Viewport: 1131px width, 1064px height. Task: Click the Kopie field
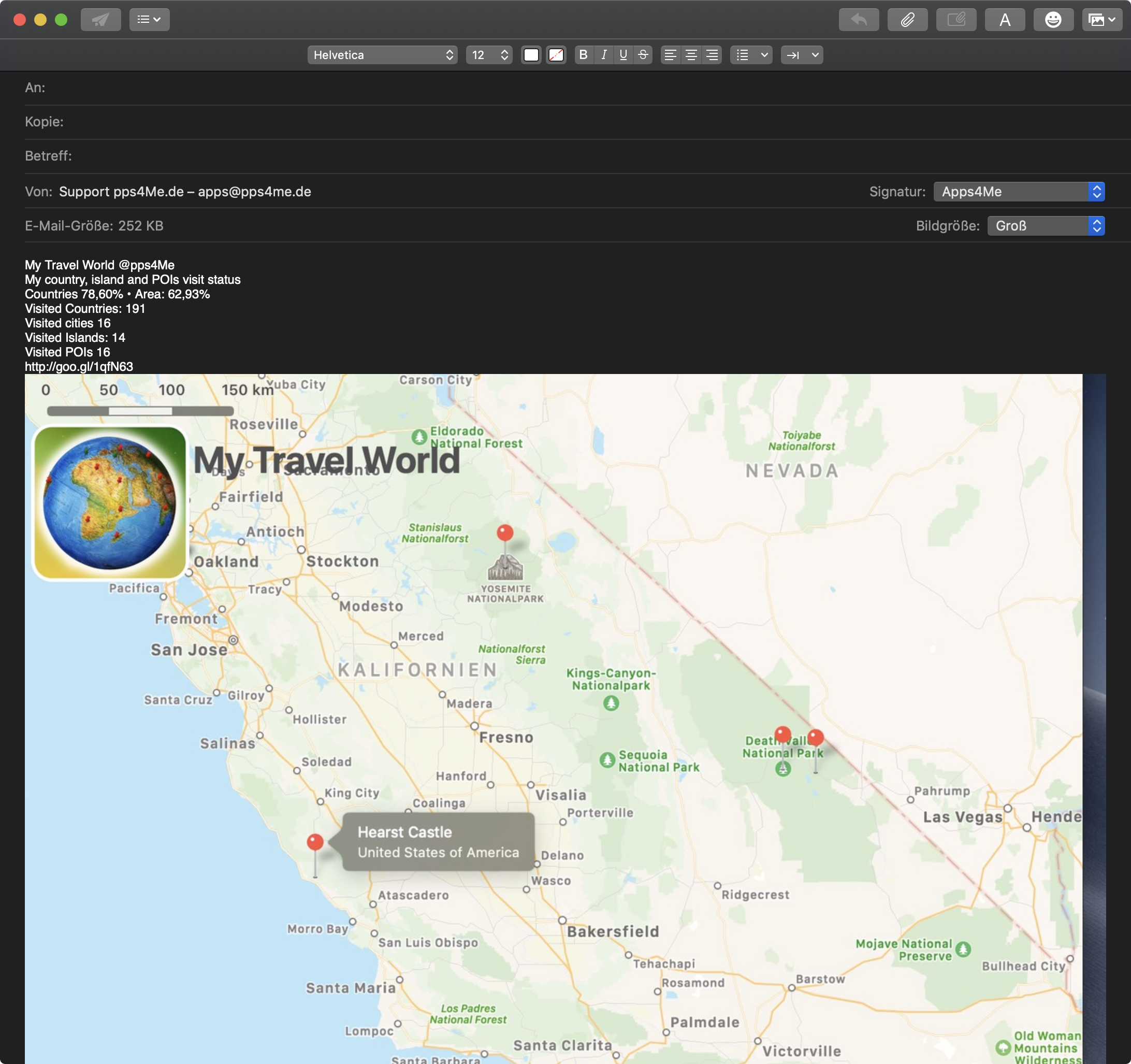click(x=577, y=122)
